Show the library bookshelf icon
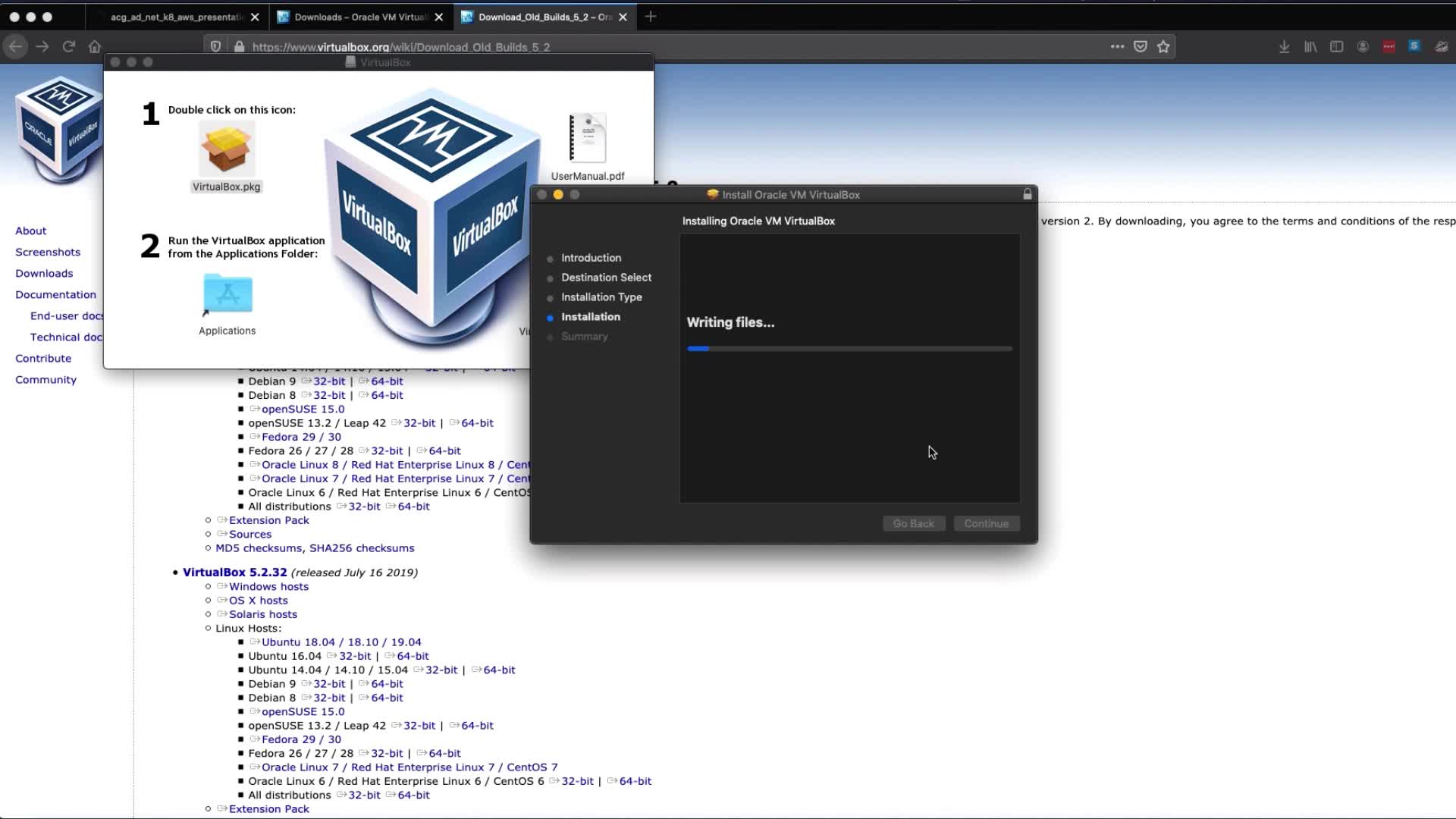1456x819 pixels. 1310,47
